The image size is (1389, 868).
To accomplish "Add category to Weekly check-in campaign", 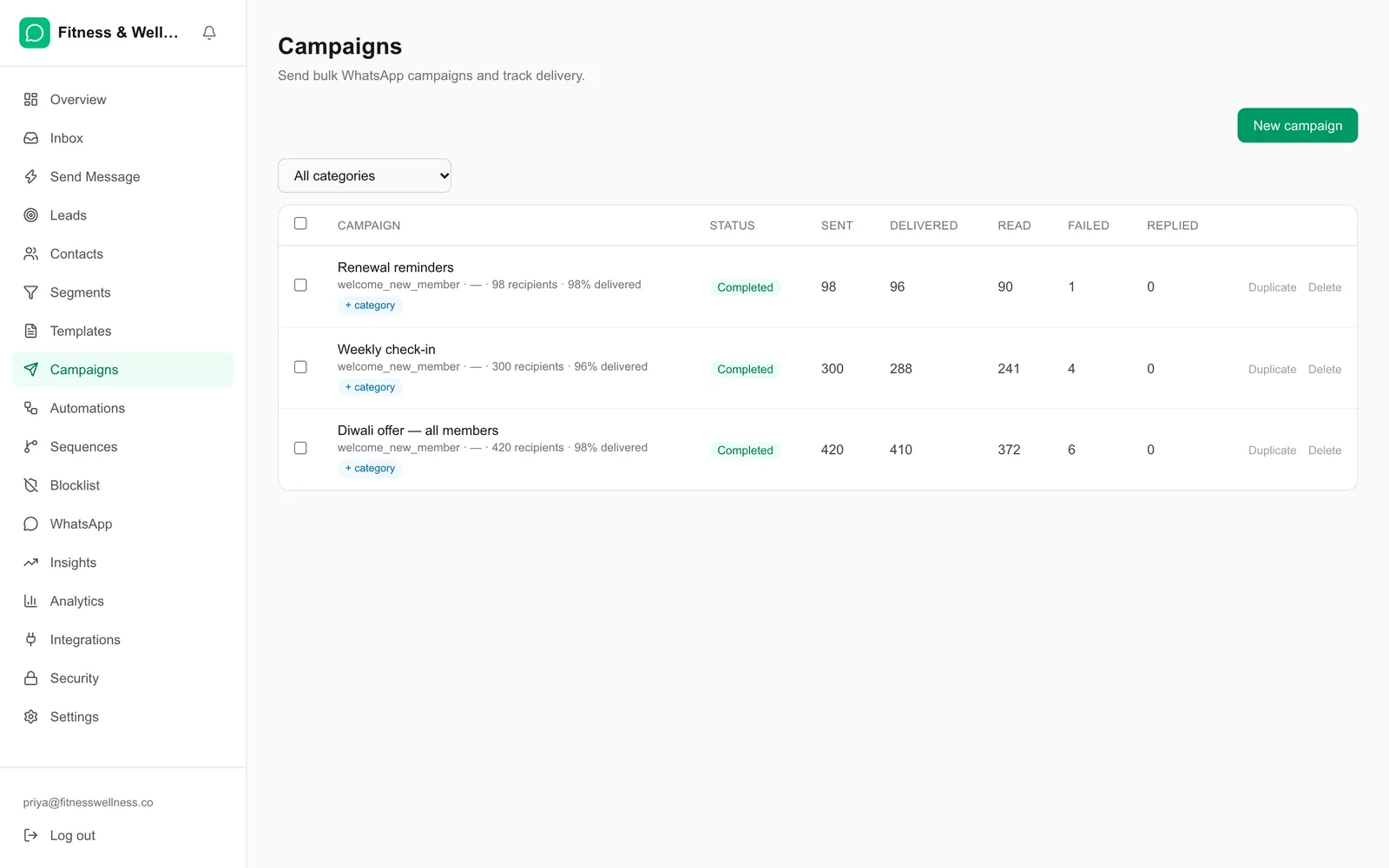I will click(370, 387).
